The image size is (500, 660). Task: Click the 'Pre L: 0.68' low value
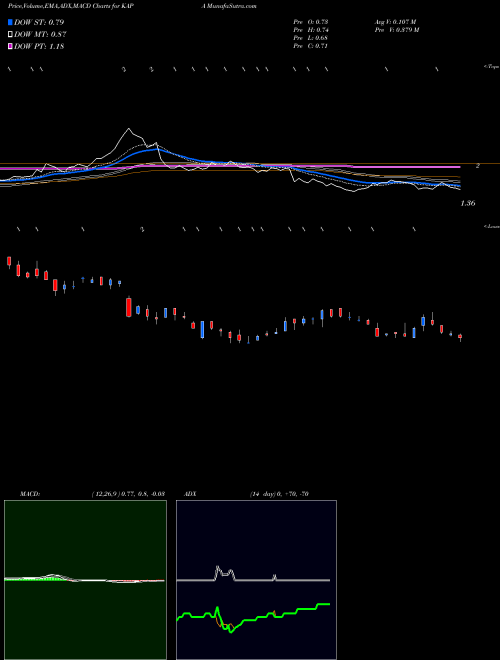pyautogui.click(x=311, y=38)
